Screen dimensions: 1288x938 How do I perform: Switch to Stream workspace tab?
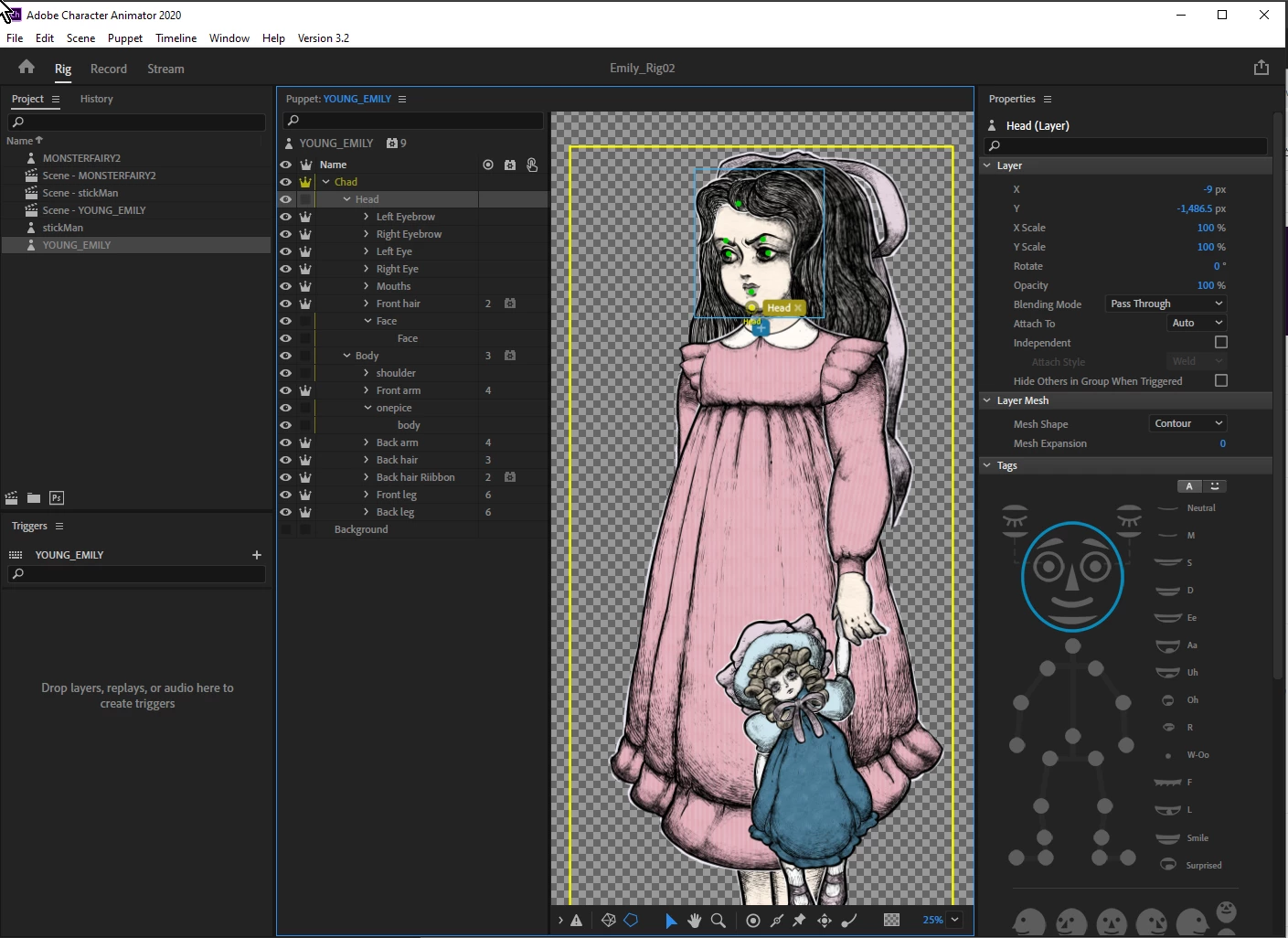click(x=165, y=69)
